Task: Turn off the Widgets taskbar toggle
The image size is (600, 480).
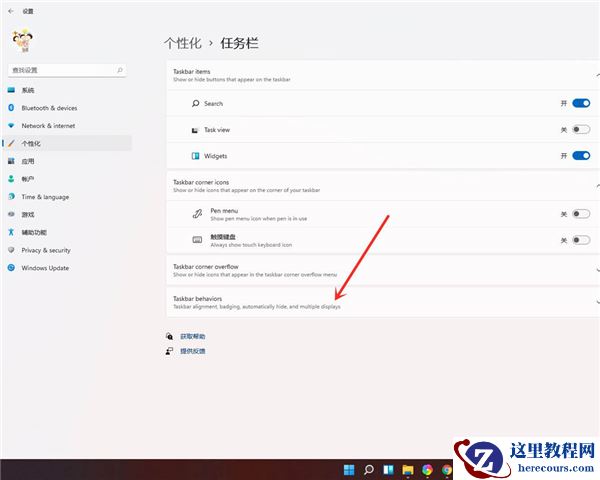Action: [x=581, y=155]
